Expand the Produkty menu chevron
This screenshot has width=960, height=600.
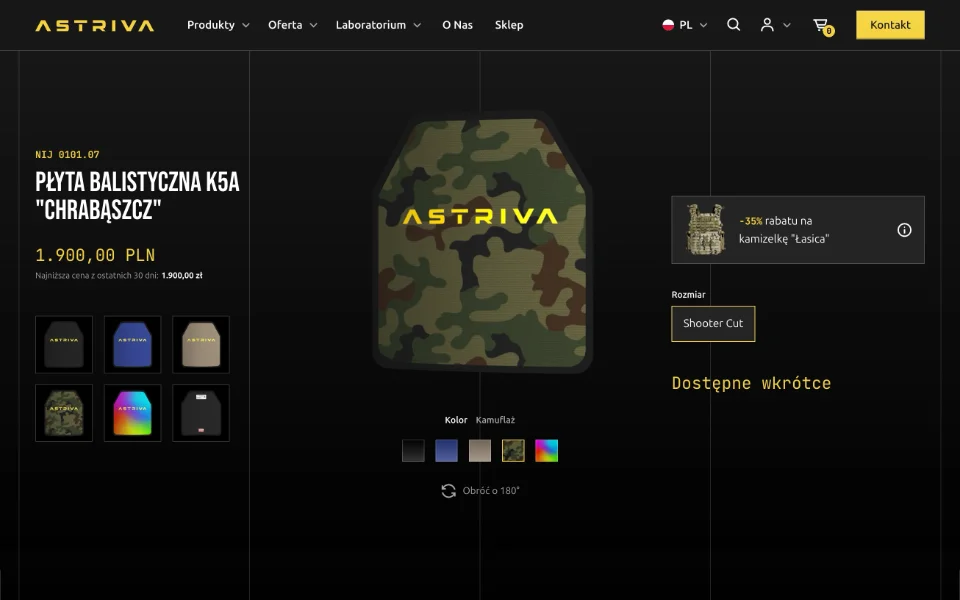pyautogui.click(x=246, y=26)
